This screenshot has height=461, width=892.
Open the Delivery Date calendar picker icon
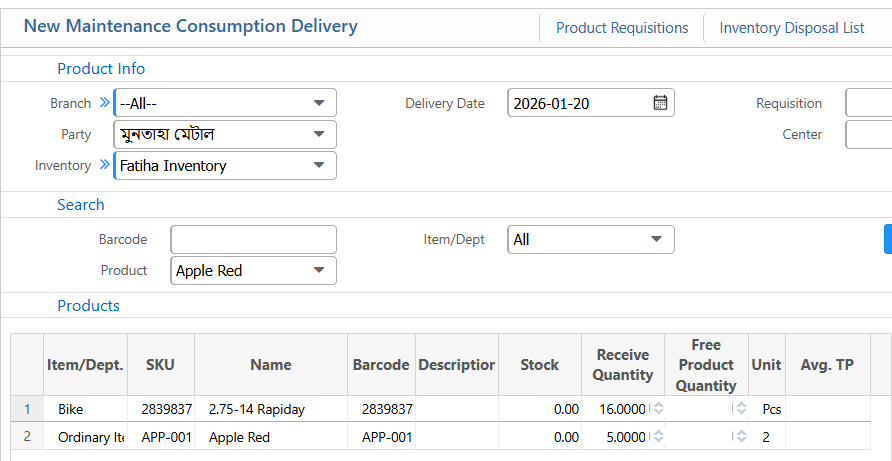pos(660,103)
